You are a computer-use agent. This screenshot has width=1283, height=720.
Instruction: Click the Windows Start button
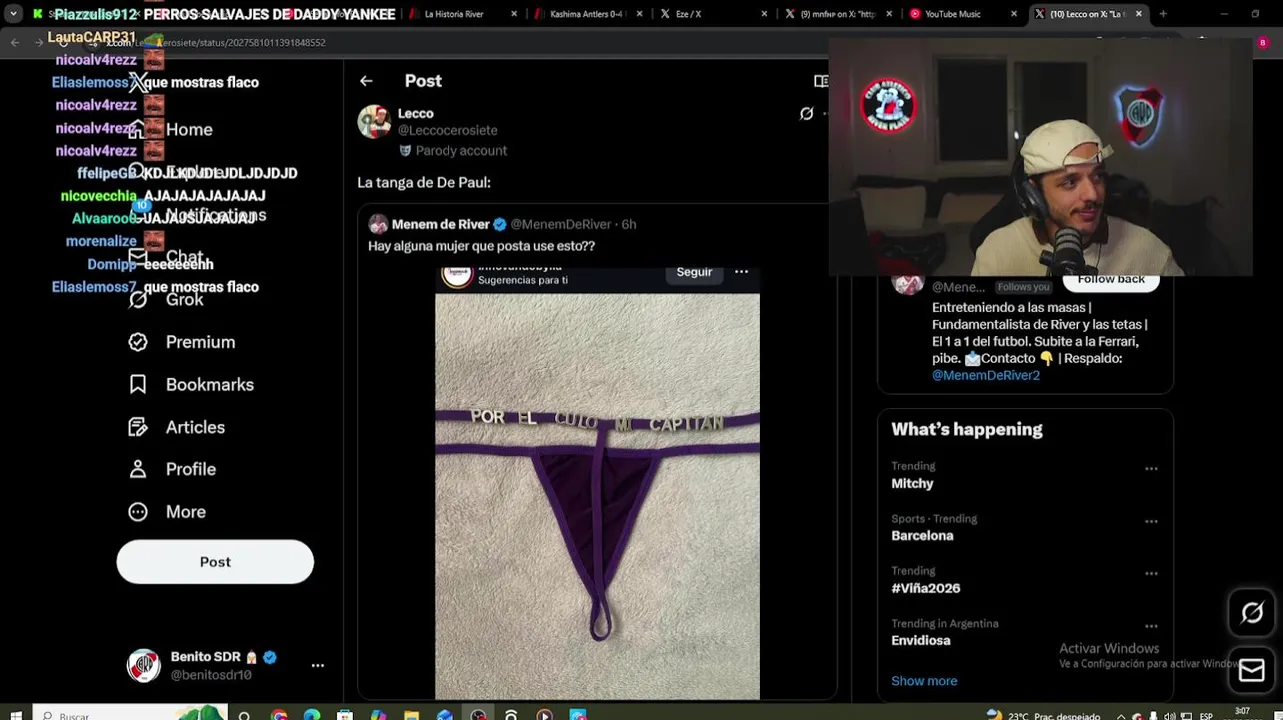[15, 715]
